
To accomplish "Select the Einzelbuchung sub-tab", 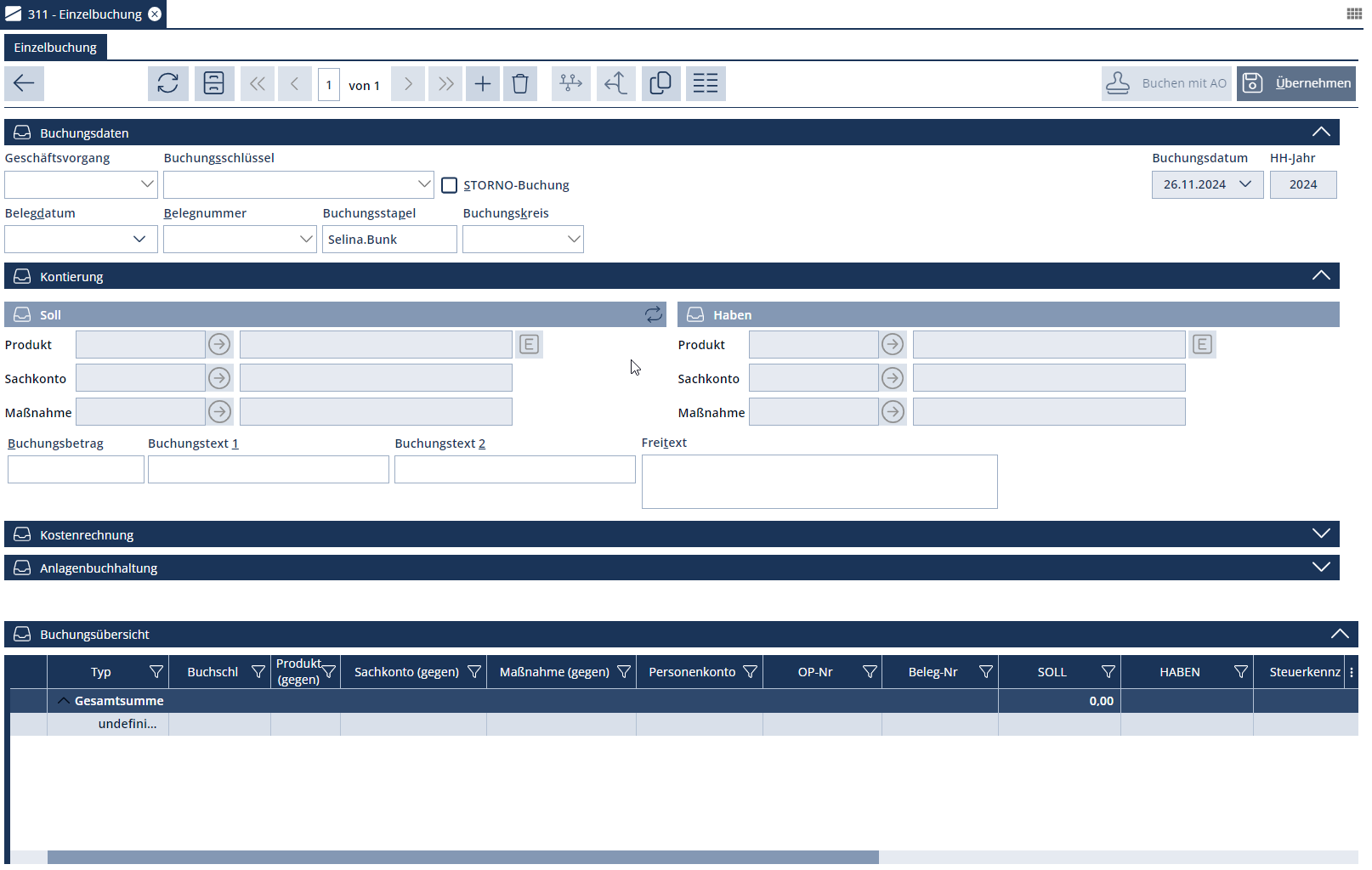I will click(x=55, y=48).
